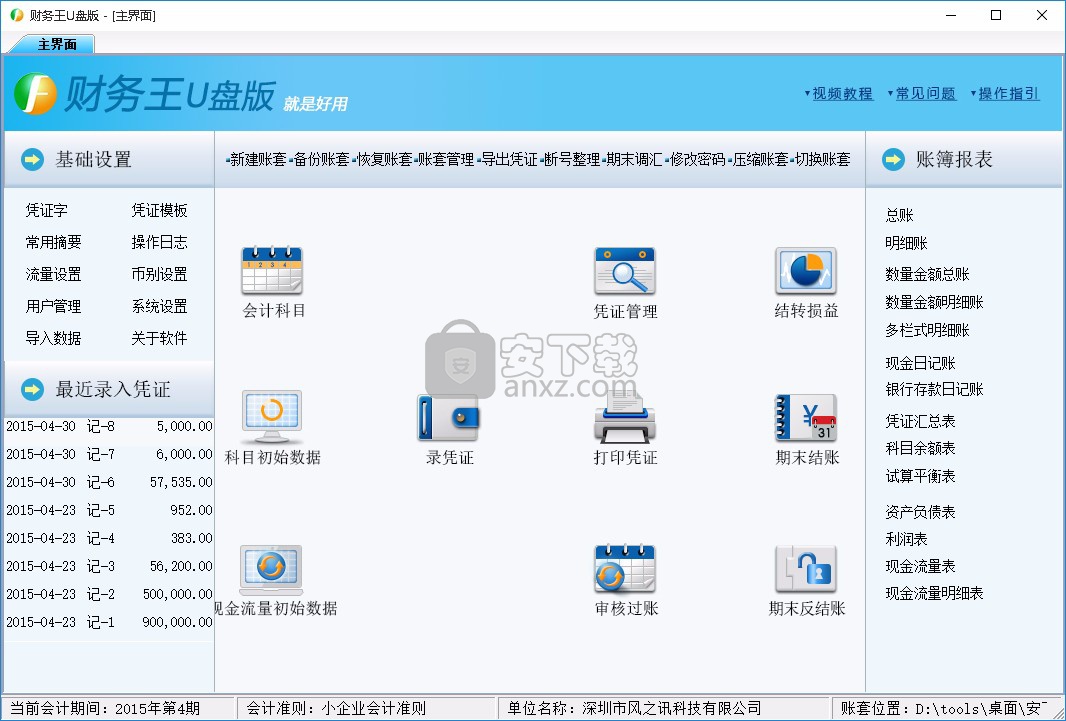Open 凭证模板 settings
This screenshot has height=721, width=1066.
159,210
